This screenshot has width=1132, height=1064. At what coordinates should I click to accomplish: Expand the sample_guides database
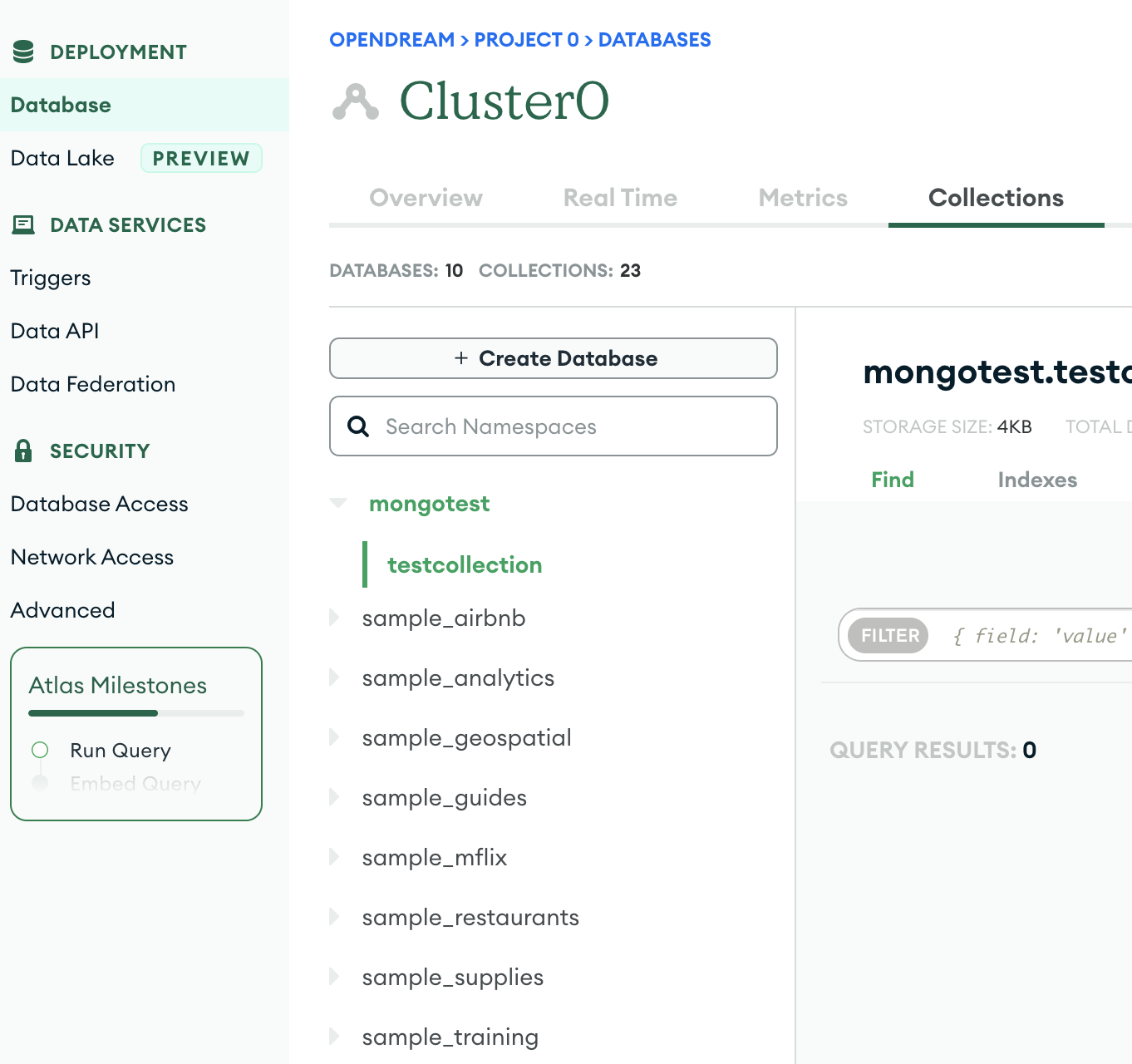click(334, 797)
